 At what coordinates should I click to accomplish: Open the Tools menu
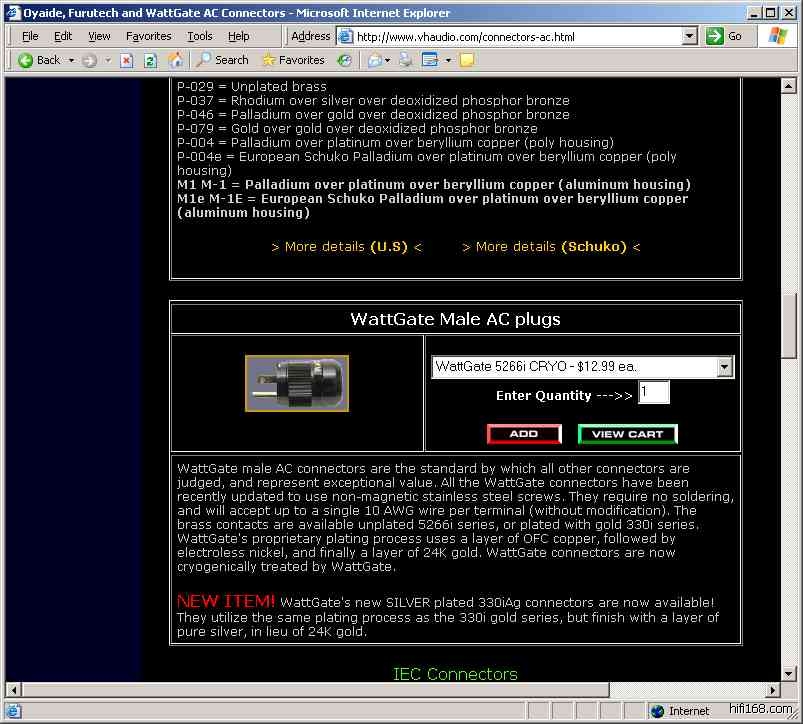(x=200, y=36)
